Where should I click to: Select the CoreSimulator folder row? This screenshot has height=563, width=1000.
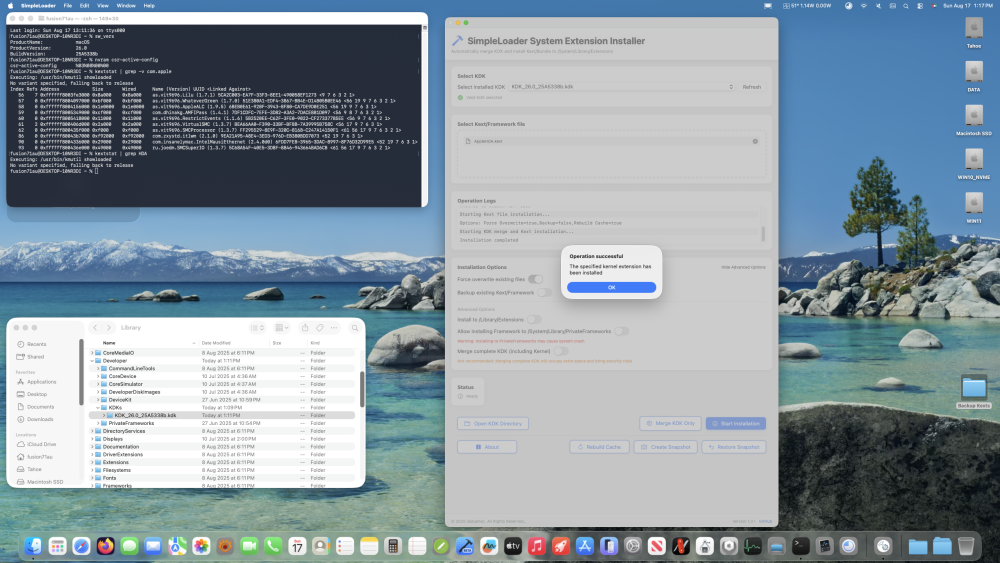tap(222, 384)
